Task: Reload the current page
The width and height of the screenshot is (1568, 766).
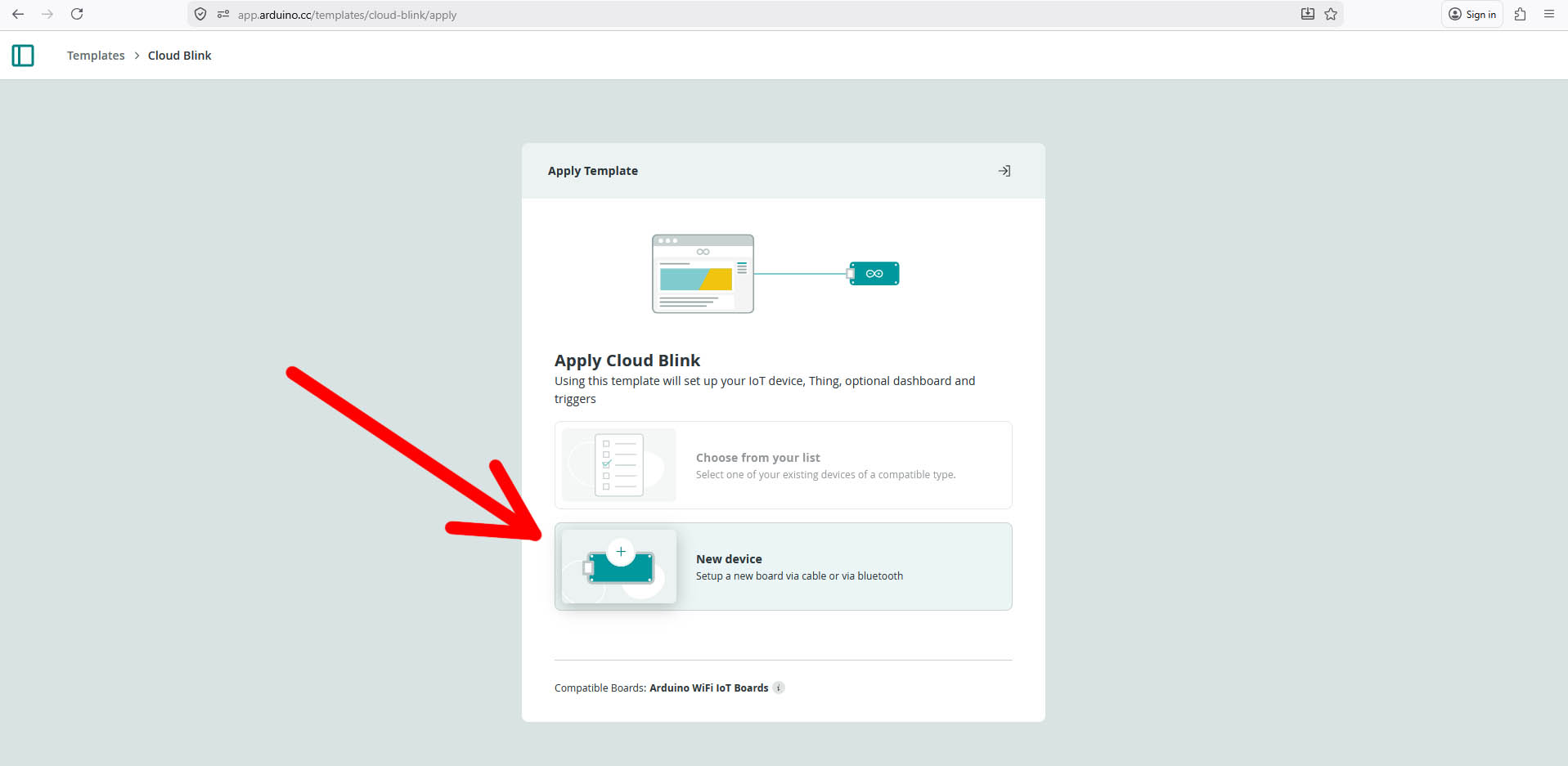Action: pos(77,14)
